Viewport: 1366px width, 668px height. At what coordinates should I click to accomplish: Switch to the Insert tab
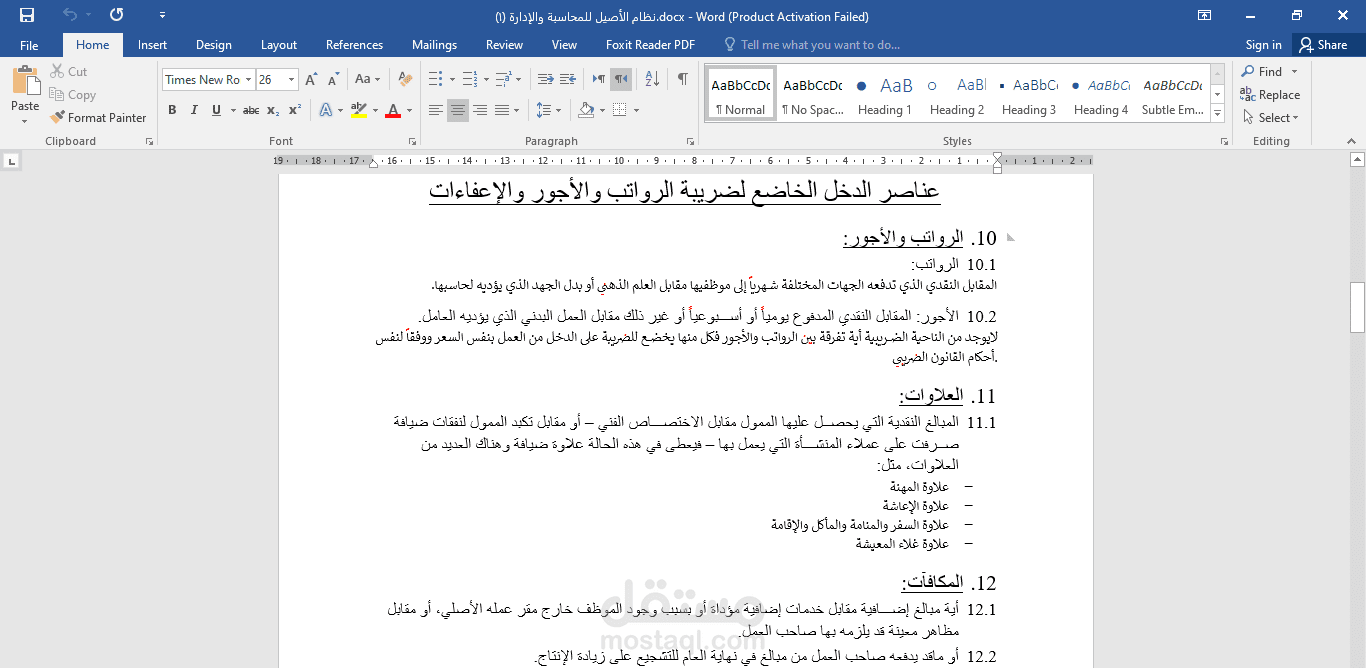click(x=152, y=45)
